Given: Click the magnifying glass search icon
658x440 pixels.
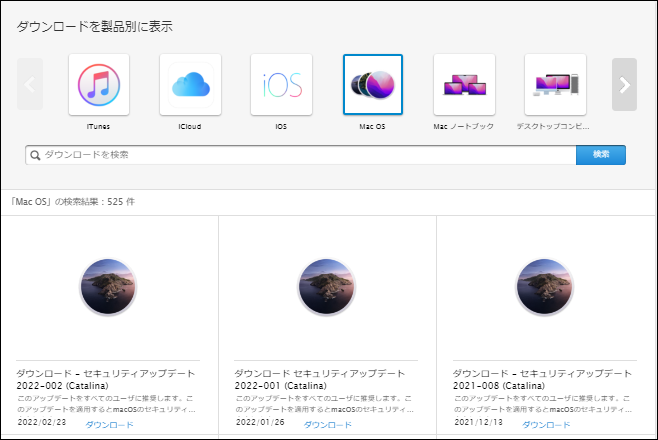Looking at the screenshot, I should [x=35, y=155].
